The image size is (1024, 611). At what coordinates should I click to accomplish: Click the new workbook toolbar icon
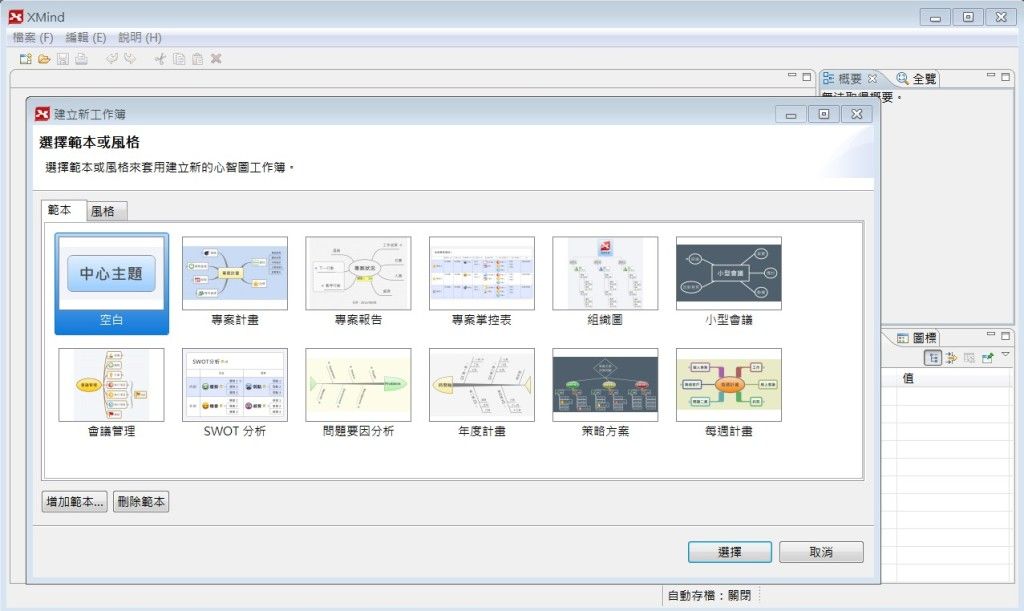[25, 59]
